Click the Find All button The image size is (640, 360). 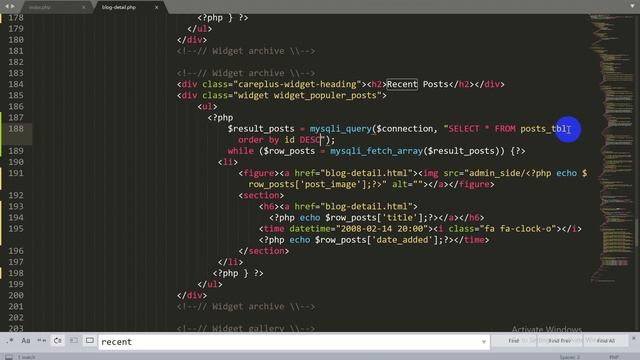click(606, 340)
